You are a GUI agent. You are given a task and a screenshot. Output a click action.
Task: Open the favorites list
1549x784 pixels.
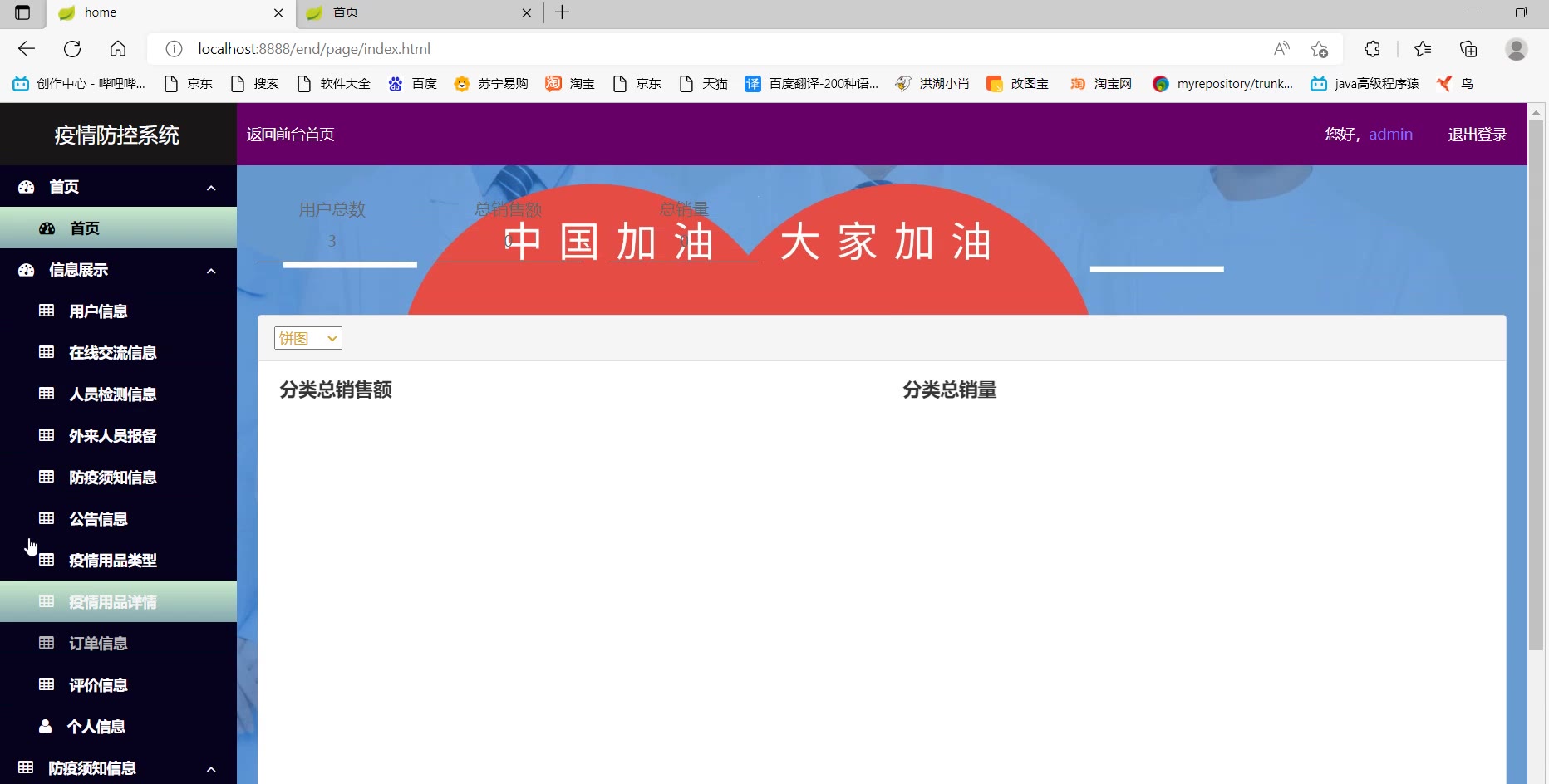(x=1423, y=49)
